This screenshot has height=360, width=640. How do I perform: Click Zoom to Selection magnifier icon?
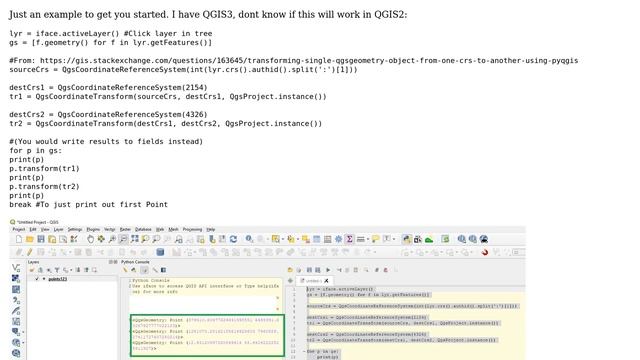pyautogui.click(x=145, y=239)
